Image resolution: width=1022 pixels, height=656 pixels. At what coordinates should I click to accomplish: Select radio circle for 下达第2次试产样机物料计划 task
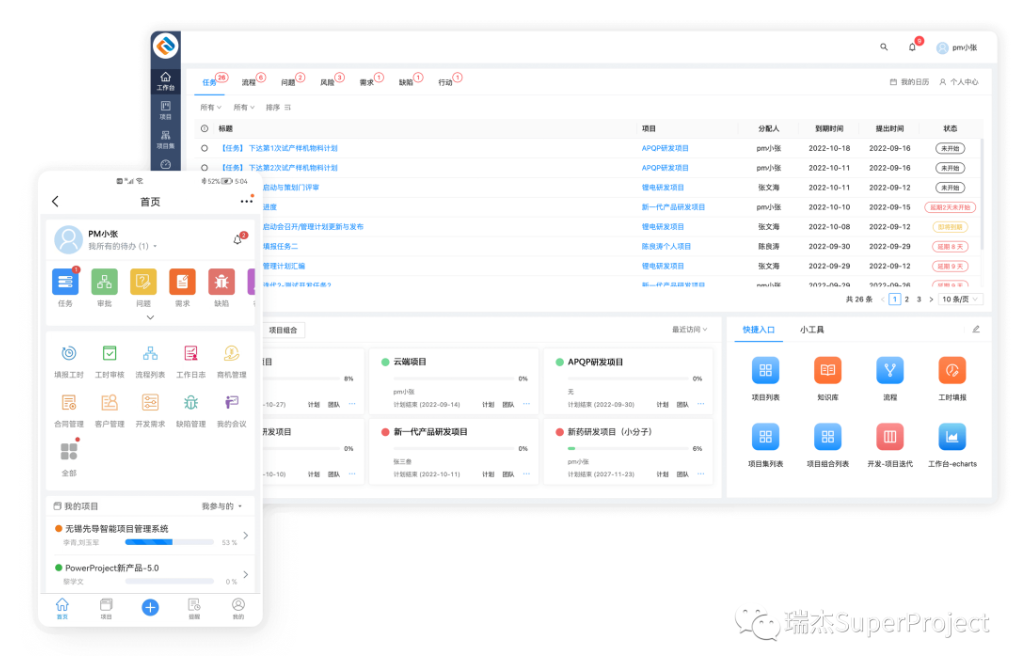coord(205,168)
